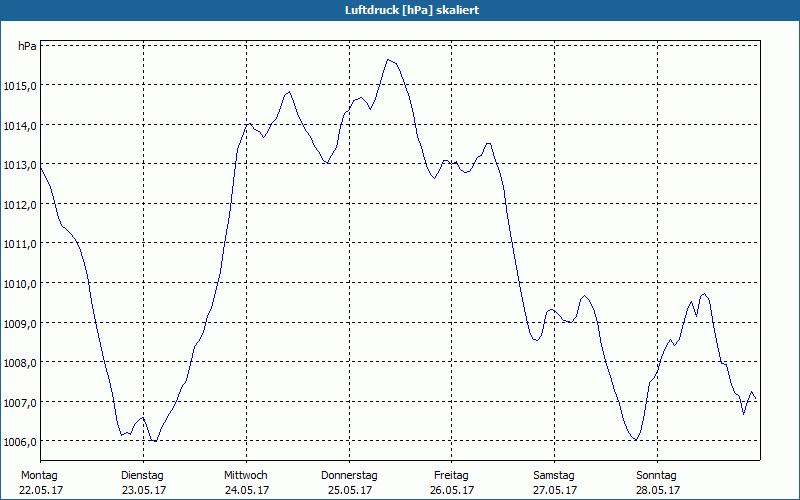Click the date 26.05.17
The height and width of the screenshot is (500, 800).
tap(452, 490)
